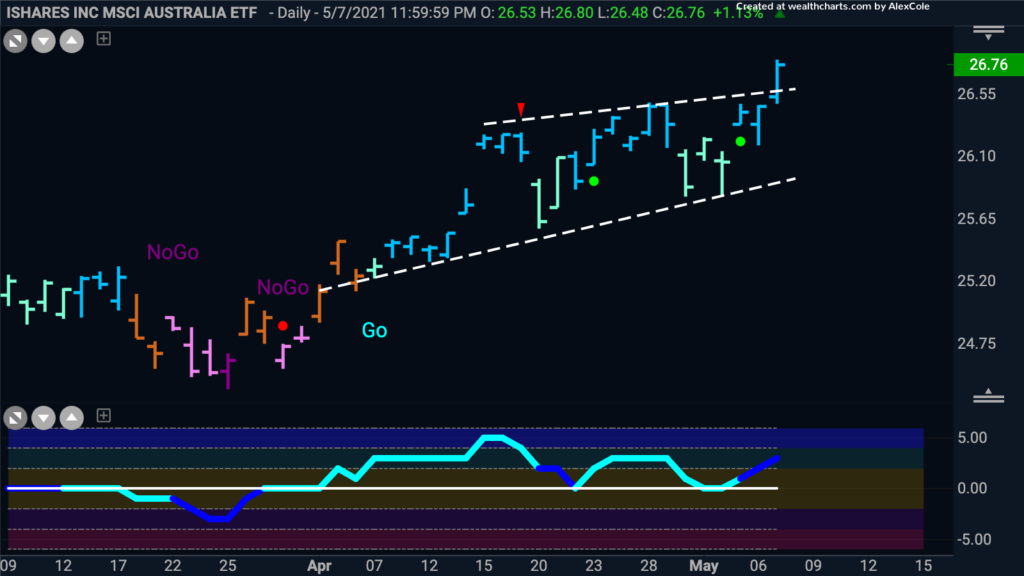Click the Created at wealthcharts.com credit text

tap(833, 7)
